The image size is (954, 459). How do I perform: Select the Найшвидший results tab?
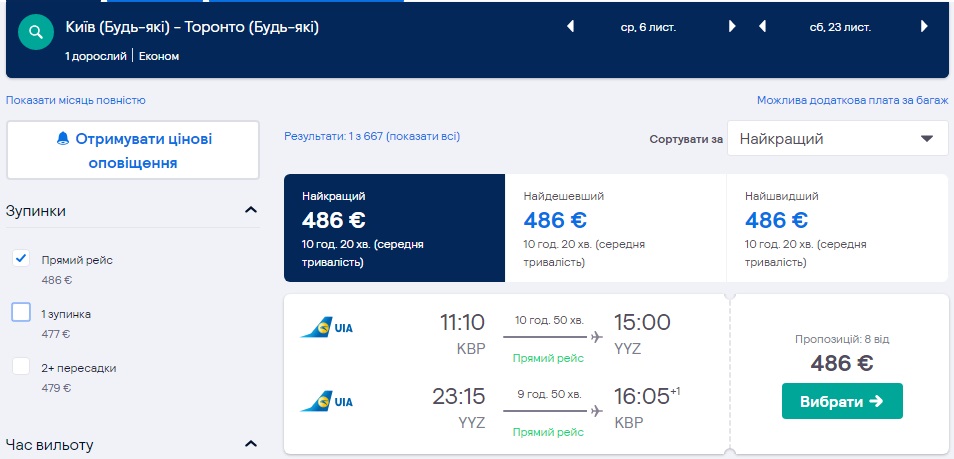tap(836, 229)
